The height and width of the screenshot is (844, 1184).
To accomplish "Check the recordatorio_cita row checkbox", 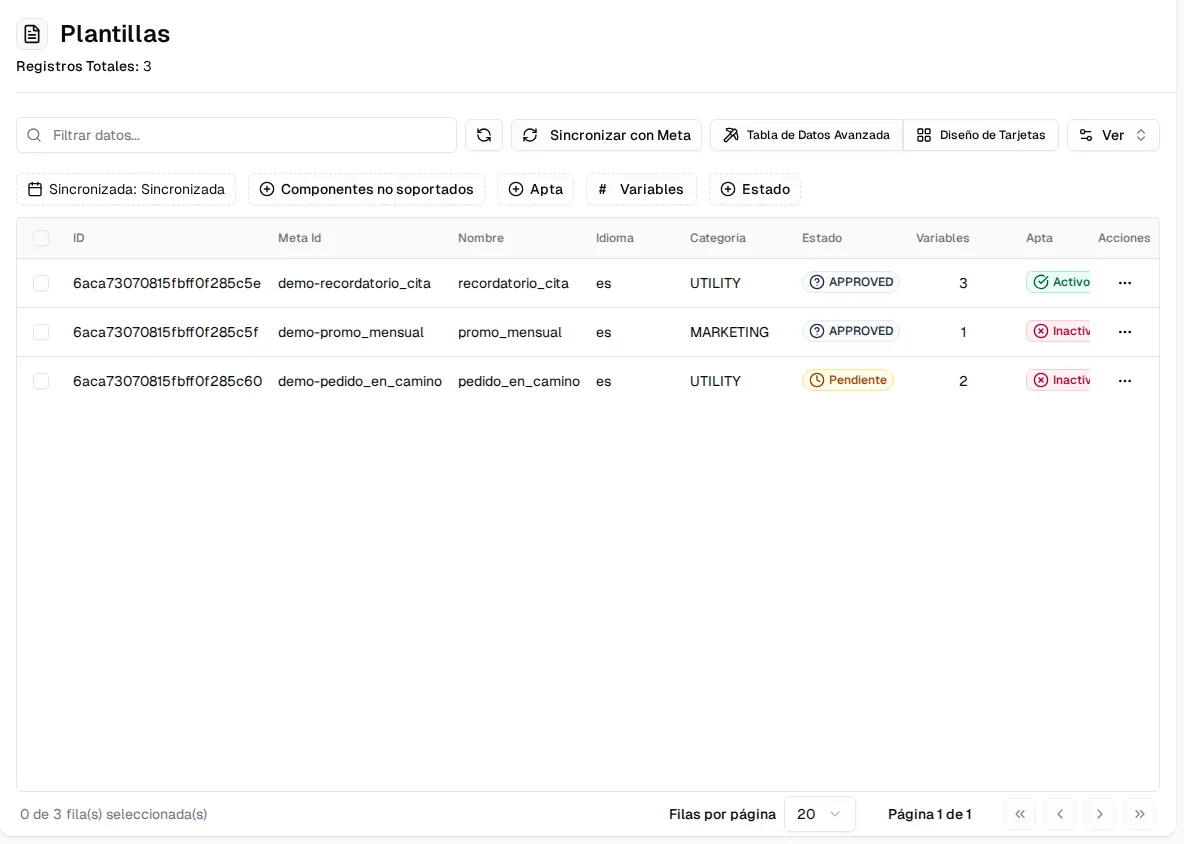I will click(x=41, y=283).
